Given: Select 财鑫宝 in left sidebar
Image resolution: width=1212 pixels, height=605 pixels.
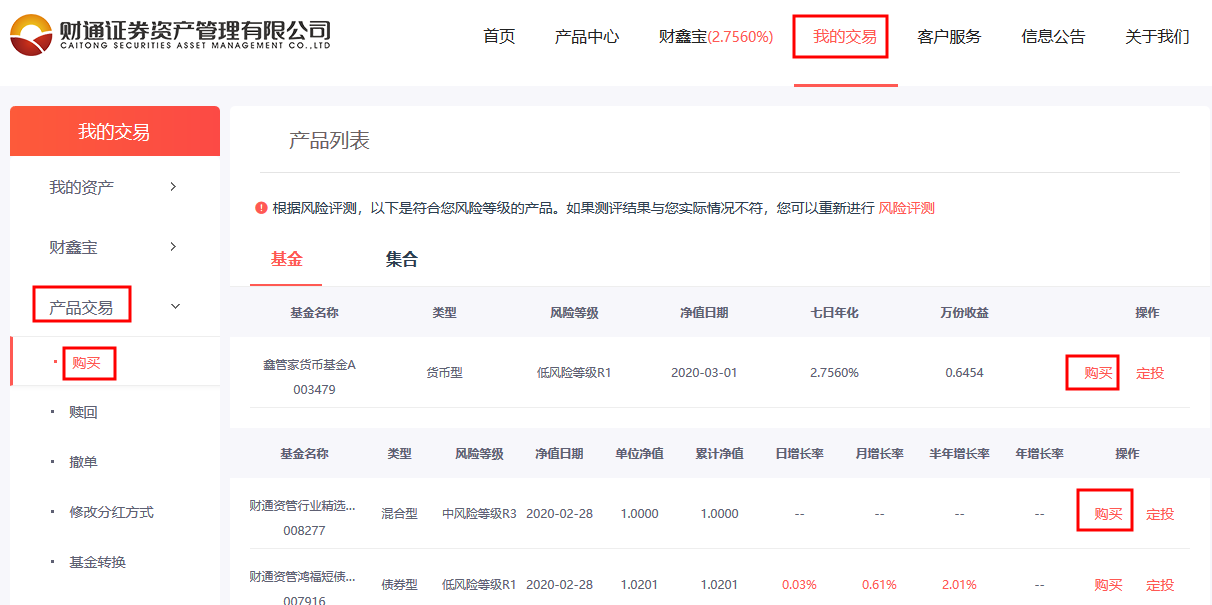Looking at the screenshot, I should point(74,247).
